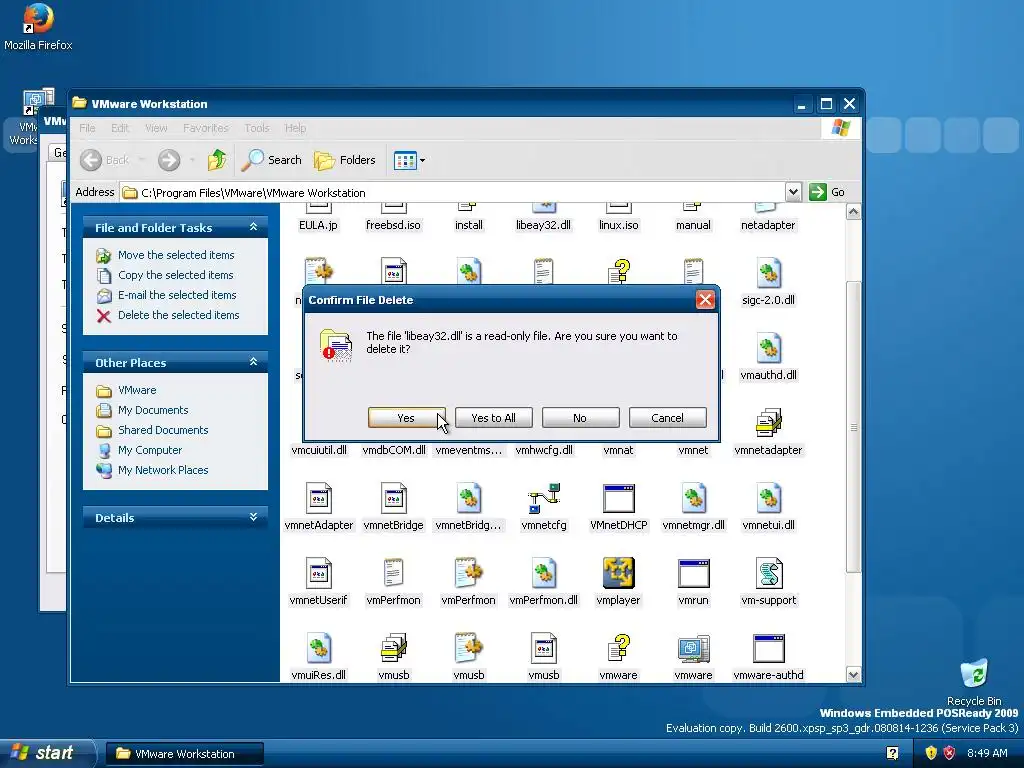Click the Go button
This screenshot has height=768, width=1024.
[827, 192]
